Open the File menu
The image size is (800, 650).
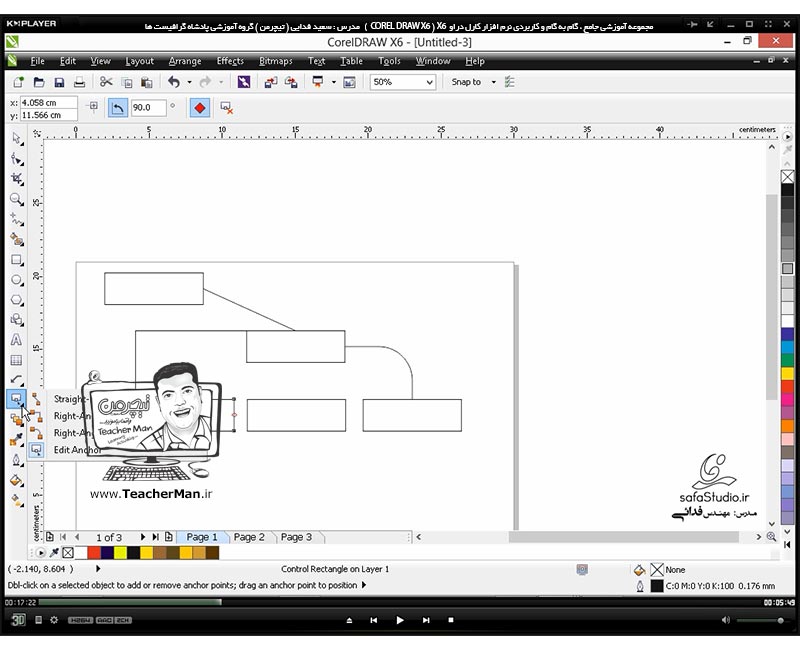[37, 61]
